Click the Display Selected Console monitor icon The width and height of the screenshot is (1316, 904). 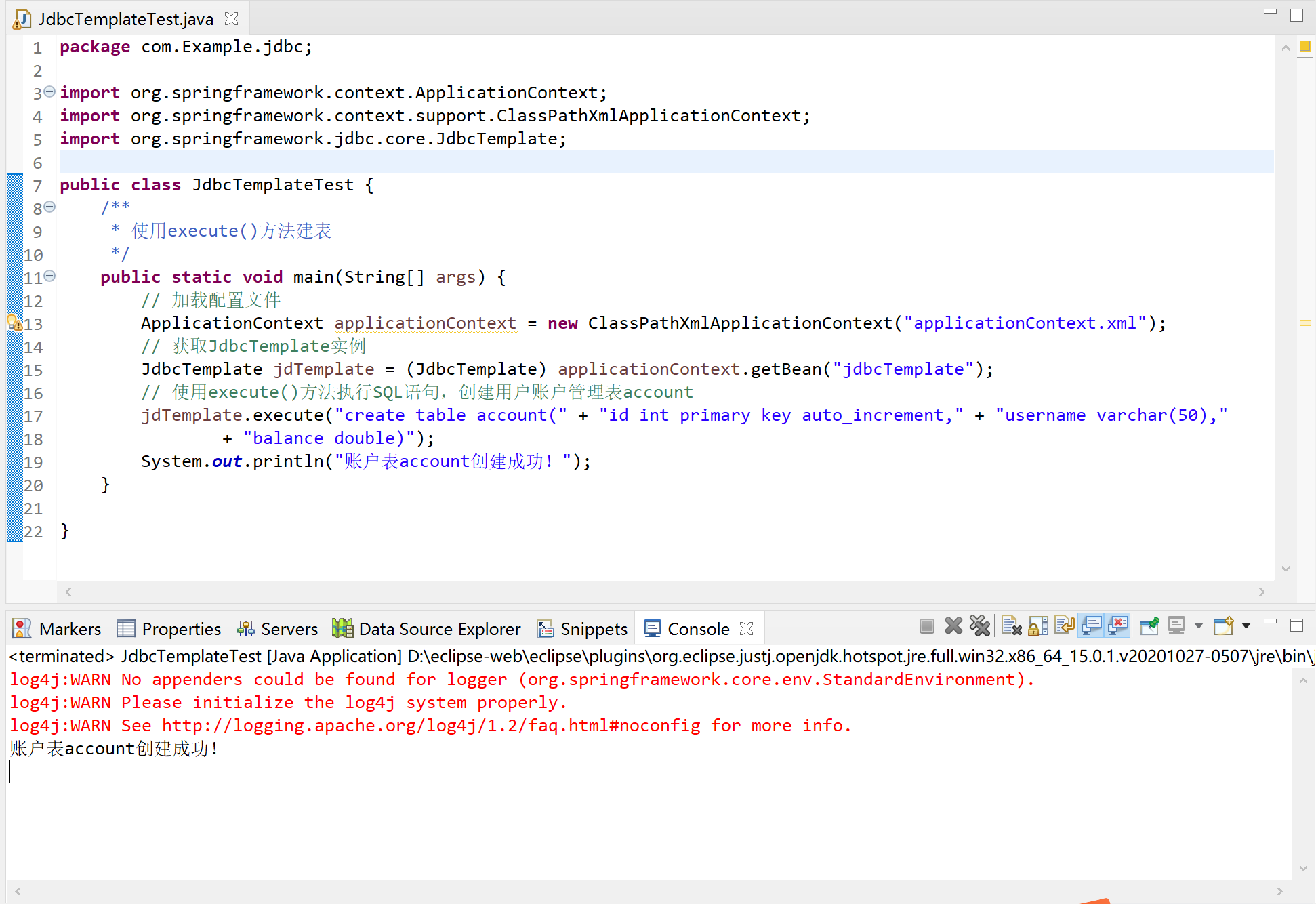pos(1176,627)
